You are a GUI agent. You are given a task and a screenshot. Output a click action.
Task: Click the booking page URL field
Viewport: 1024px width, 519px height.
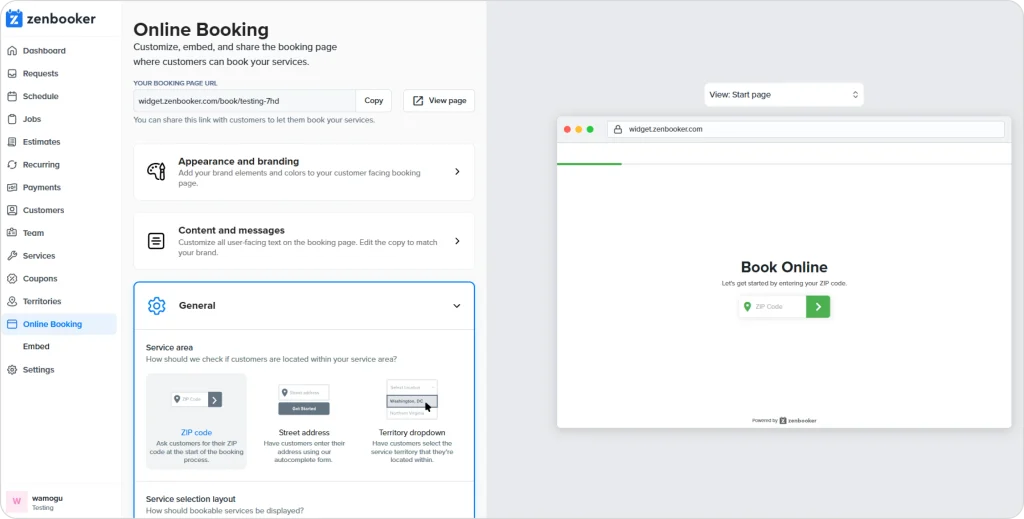(x=244, y=101)
